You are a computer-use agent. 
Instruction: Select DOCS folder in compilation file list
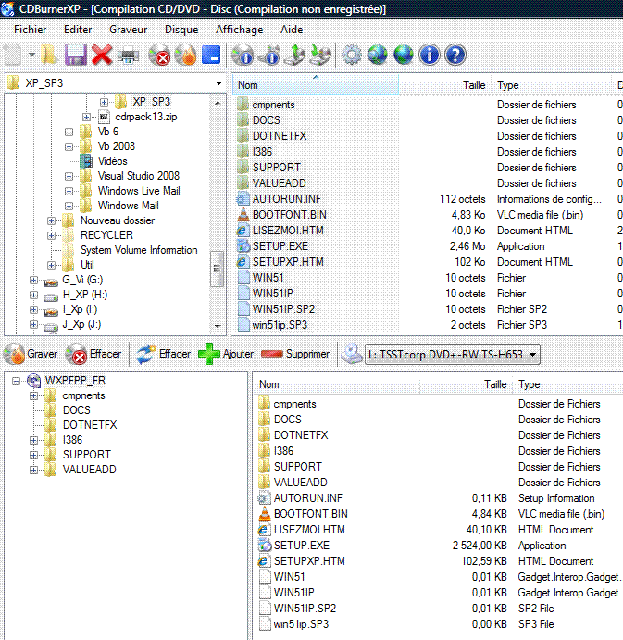[288, 420]
